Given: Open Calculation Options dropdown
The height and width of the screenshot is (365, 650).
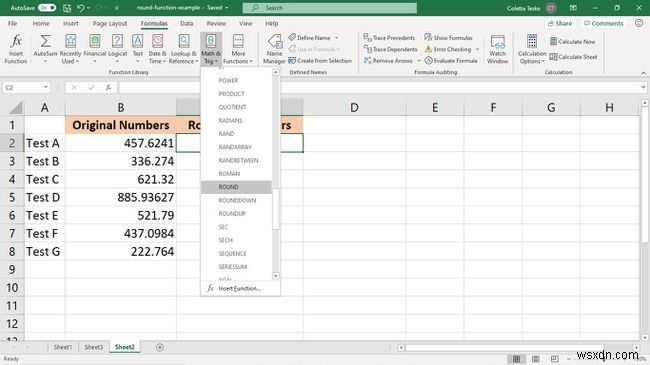Looking at the screenshot, I should point(532,49).
